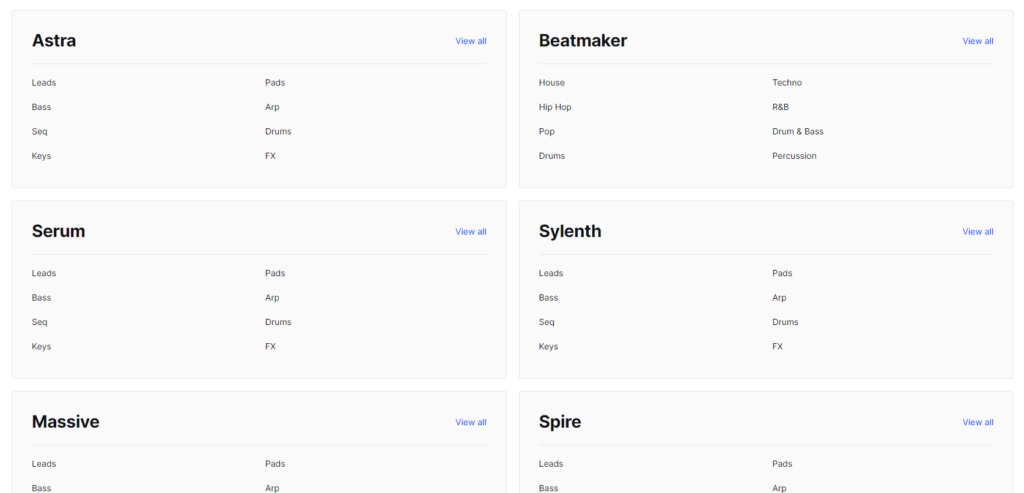The image size is (1024, 493).
Task: Open Leads under Massive
Action: (44, 464)
